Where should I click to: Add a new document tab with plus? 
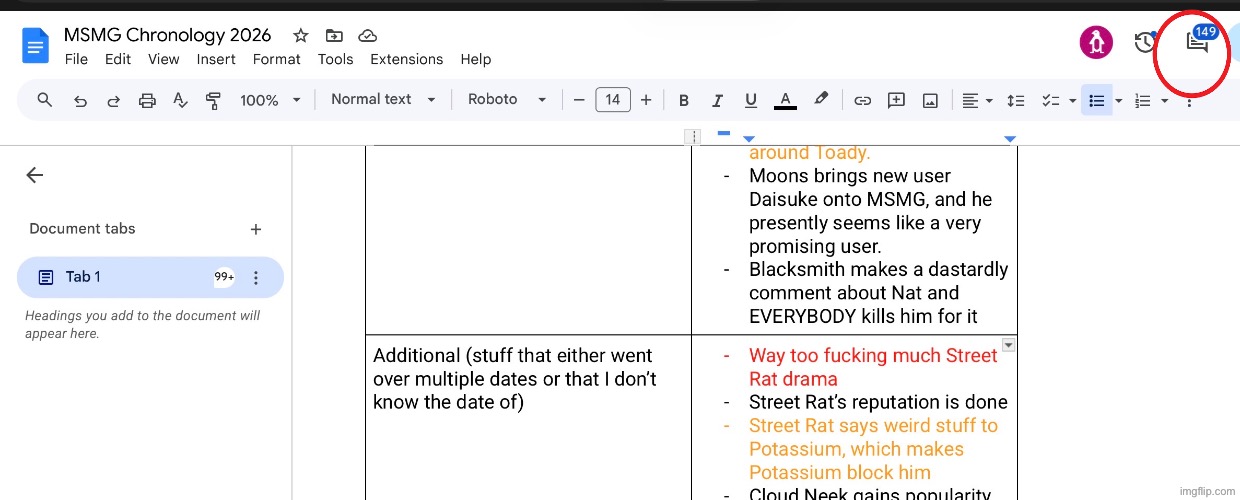click(x=256, y=229)
